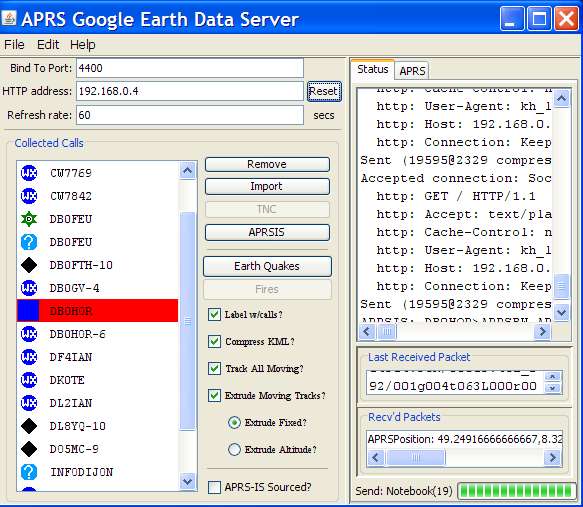Switch to the APRS tab
583x507 pixels.
[x=412, y=71]
